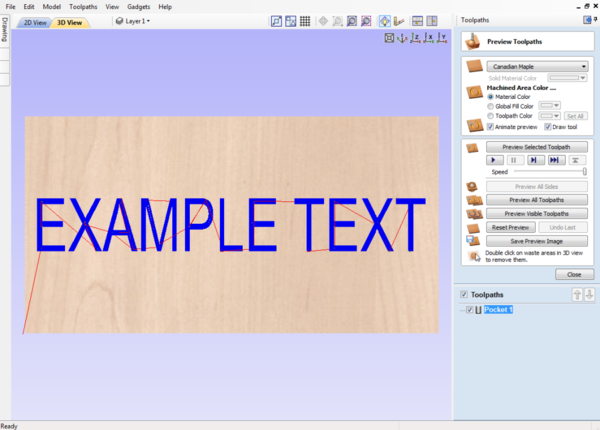Click the snap grid toolbar icon
The image size is (600, 430).
pyautogui.click(x=304, y=21)
